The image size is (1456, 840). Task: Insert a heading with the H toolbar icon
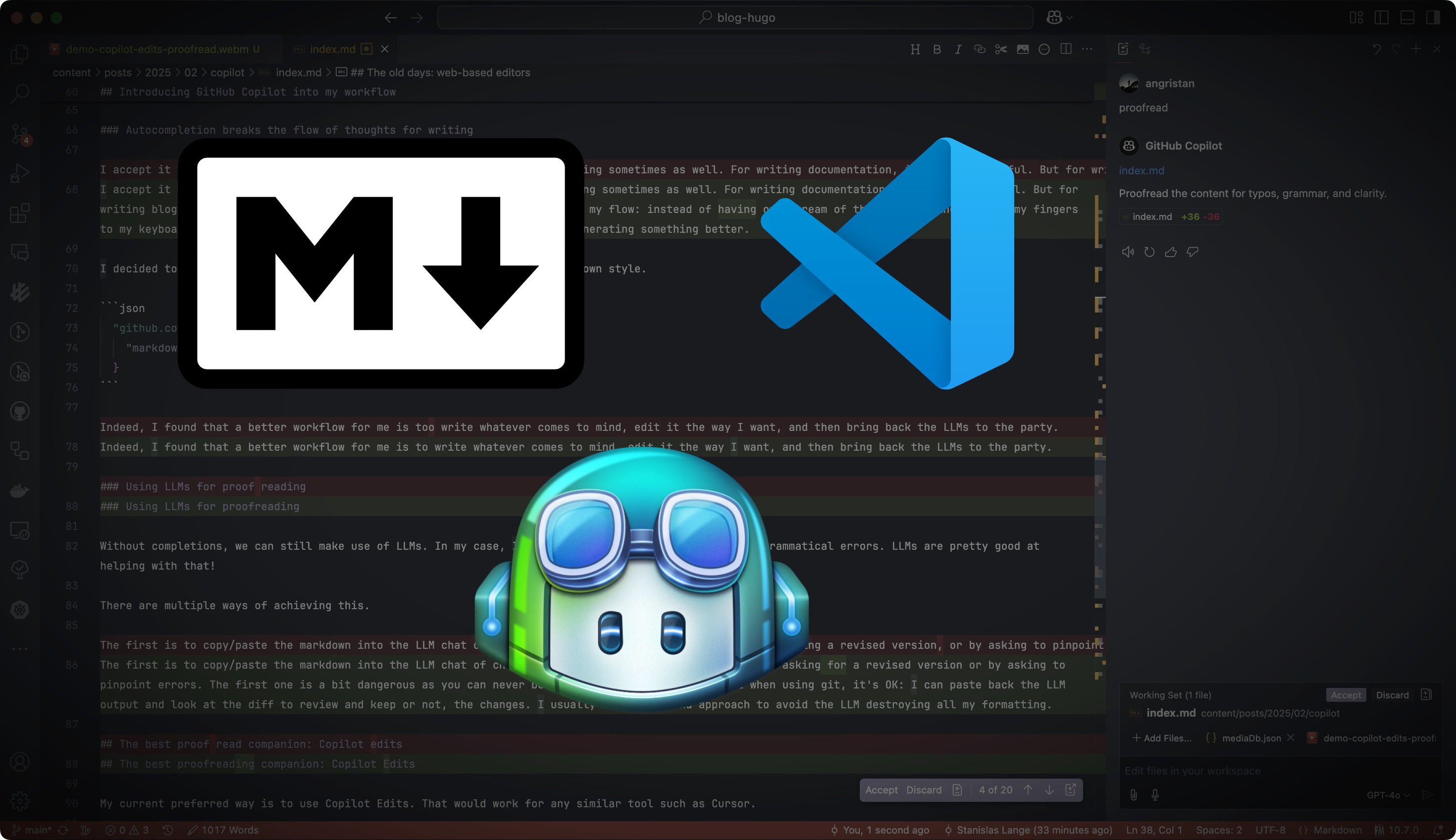tap(915, 49)
